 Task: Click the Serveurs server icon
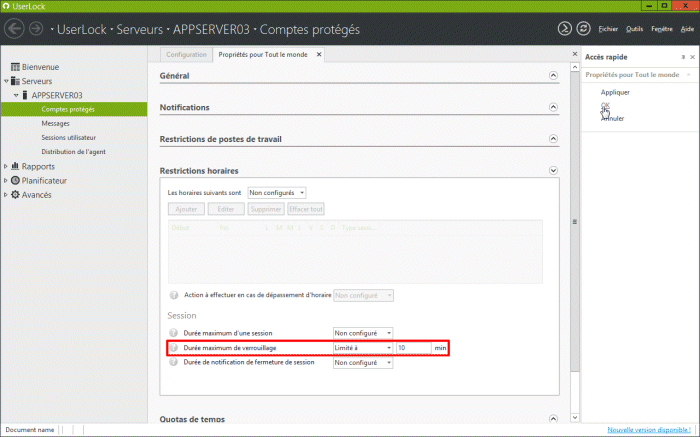15,81
